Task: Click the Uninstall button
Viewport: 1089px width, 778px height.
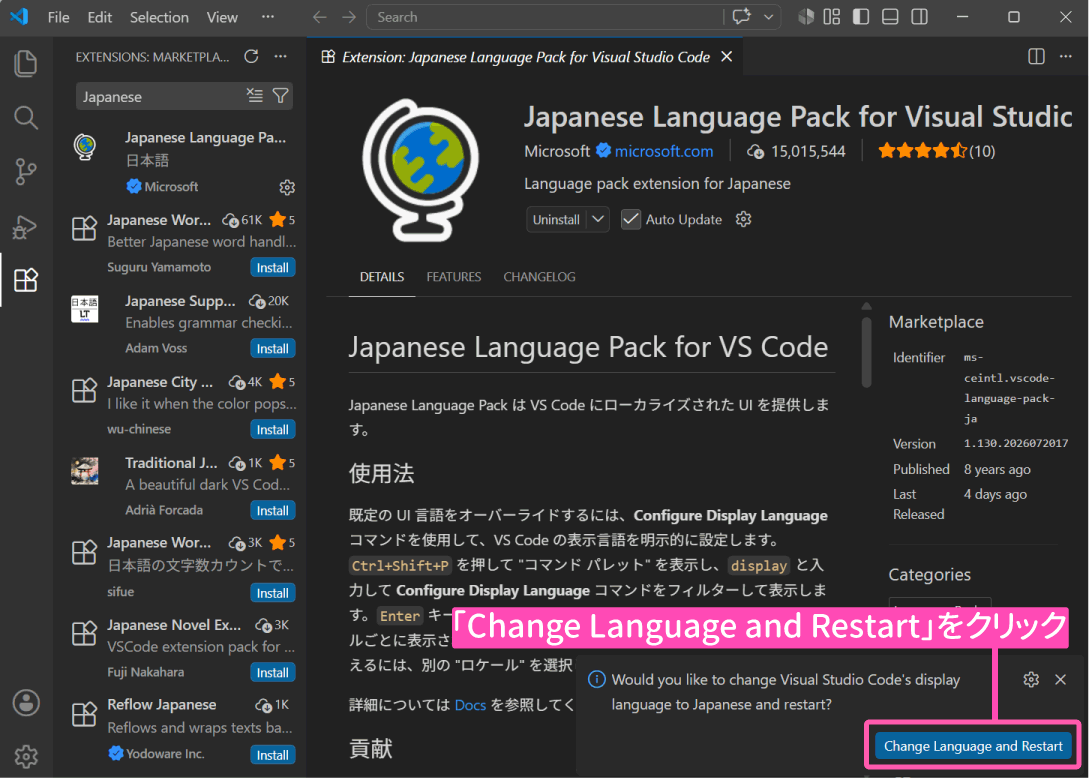Action: coord(556,220)
